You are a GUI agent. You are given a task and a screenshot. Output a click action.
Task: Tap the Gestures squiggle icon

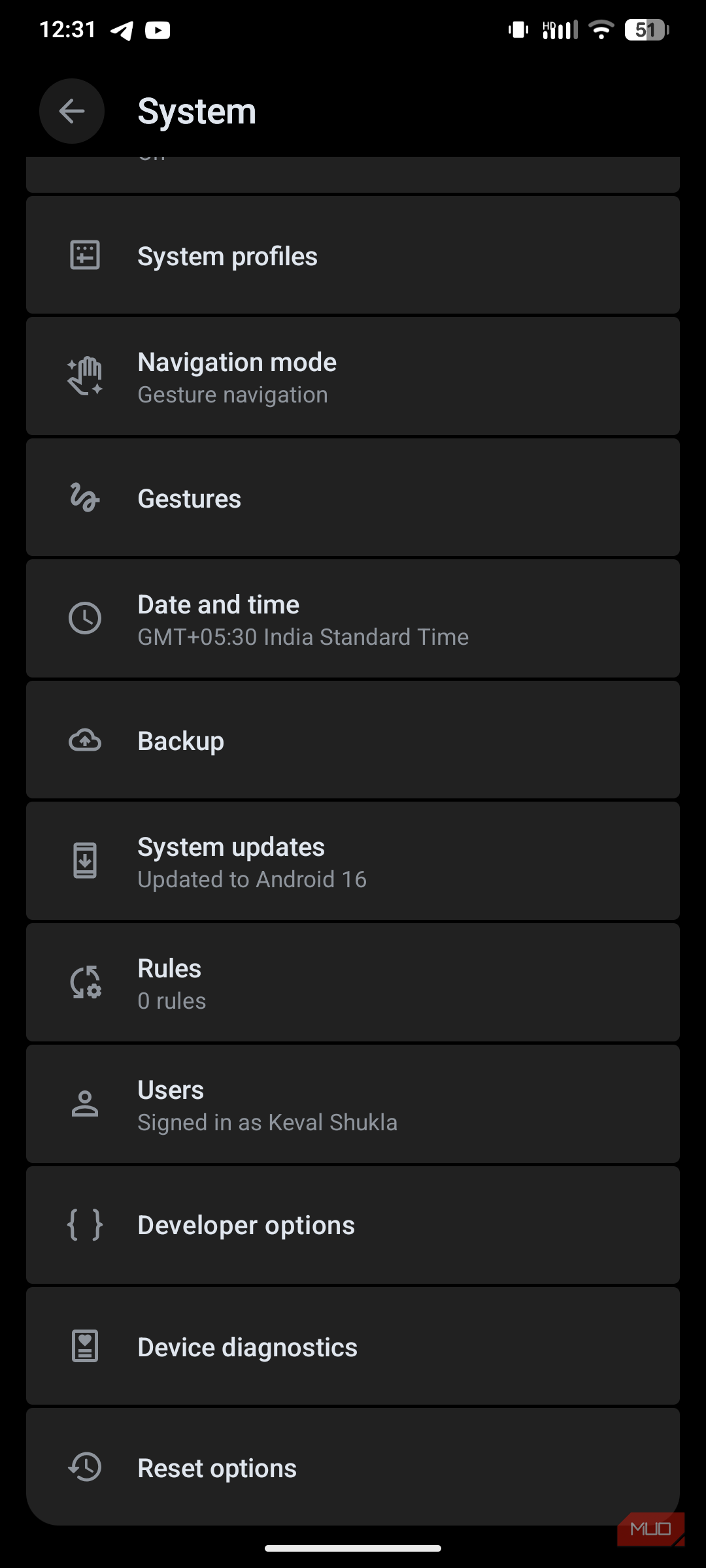point(85,498)
